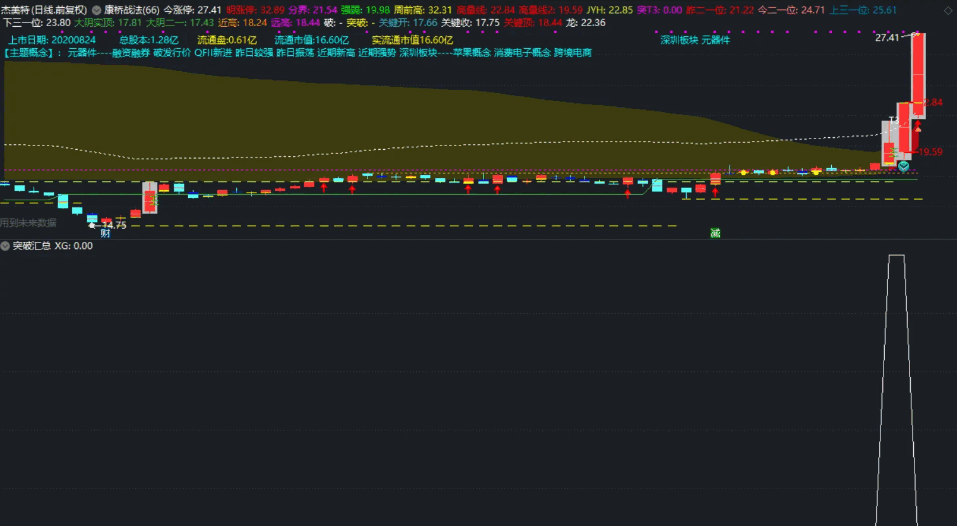Screen dimensions: 957x526
Task: Click the XG: 0.00 value
Action: click(x=74, y=246)
